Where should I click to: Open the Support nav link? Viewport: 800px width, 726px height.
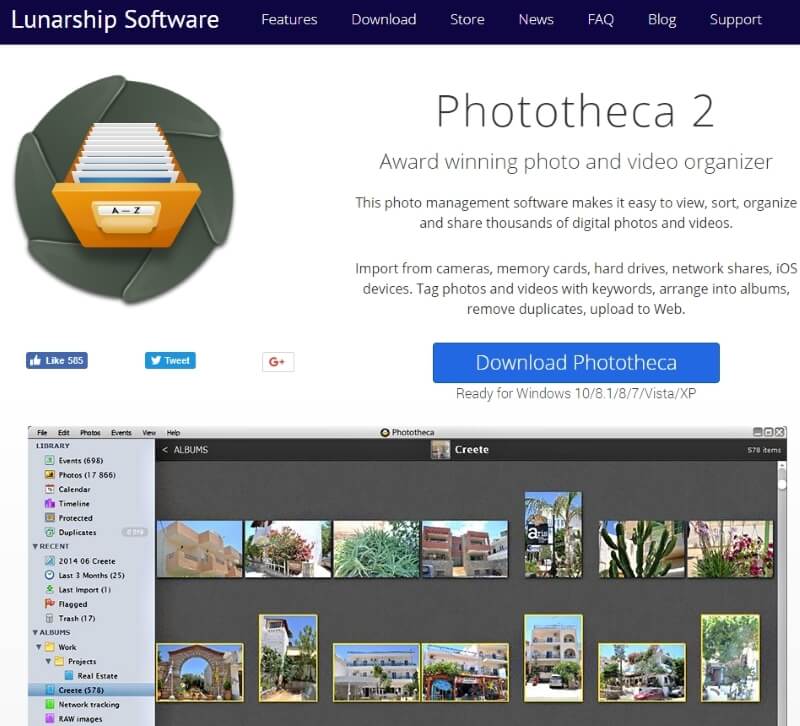click(735, 20)
